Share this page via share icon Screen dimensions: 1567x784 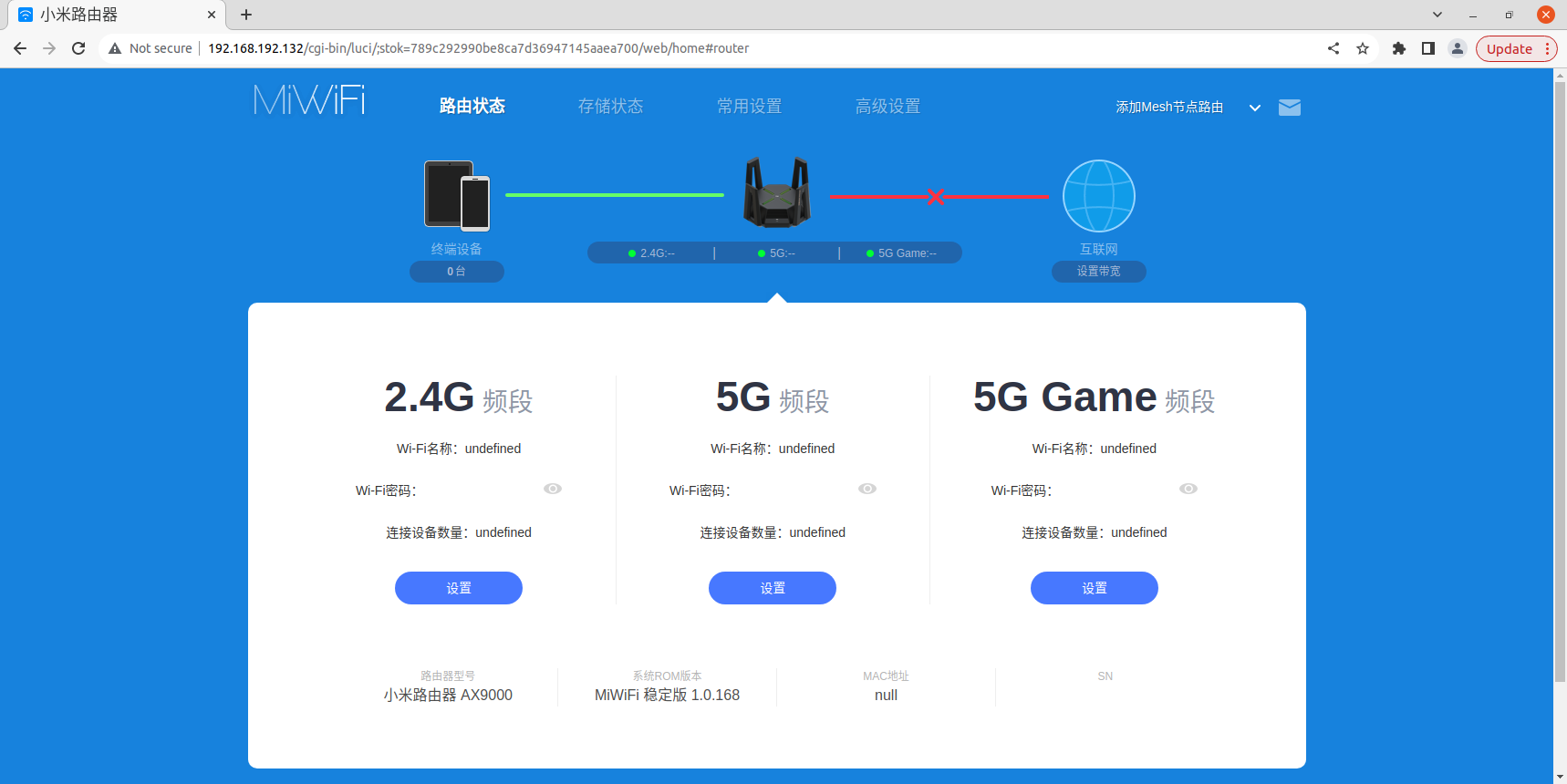point(1334,48)
